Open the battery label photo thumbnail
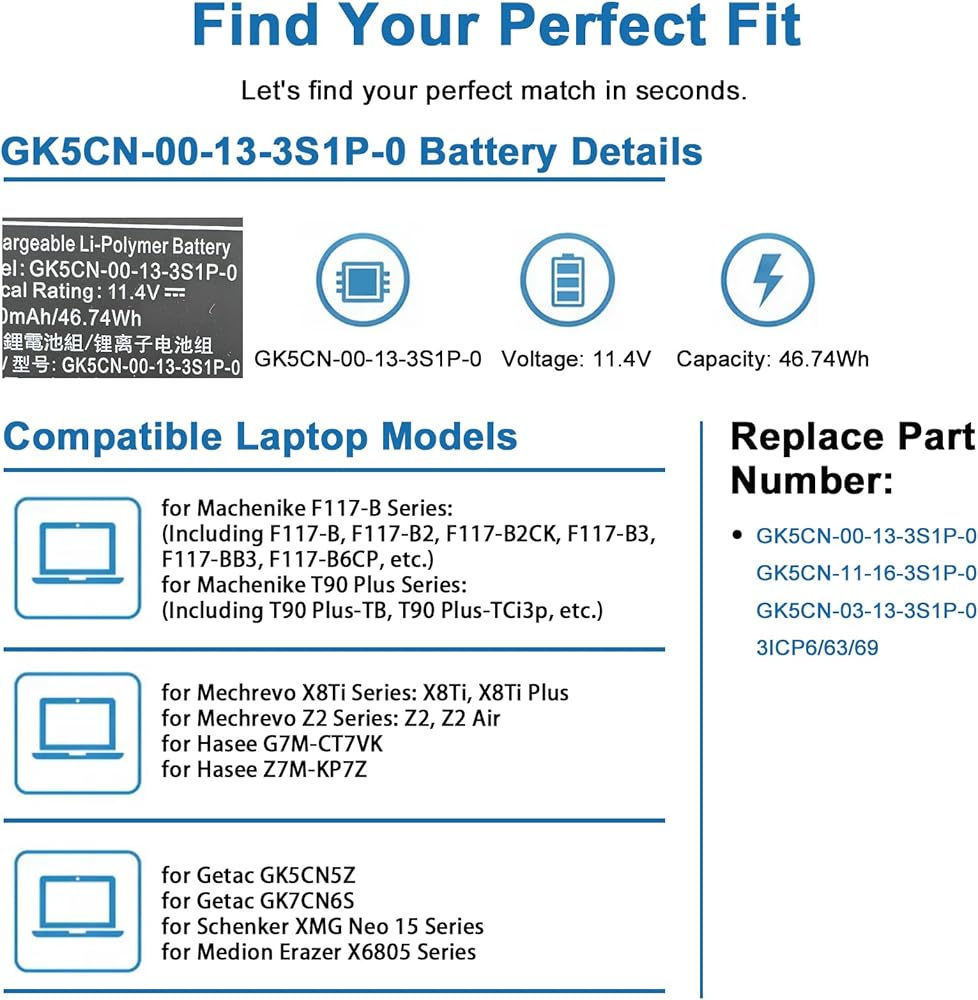Screen dimensions: 978x1000 [x=121, y=298]
